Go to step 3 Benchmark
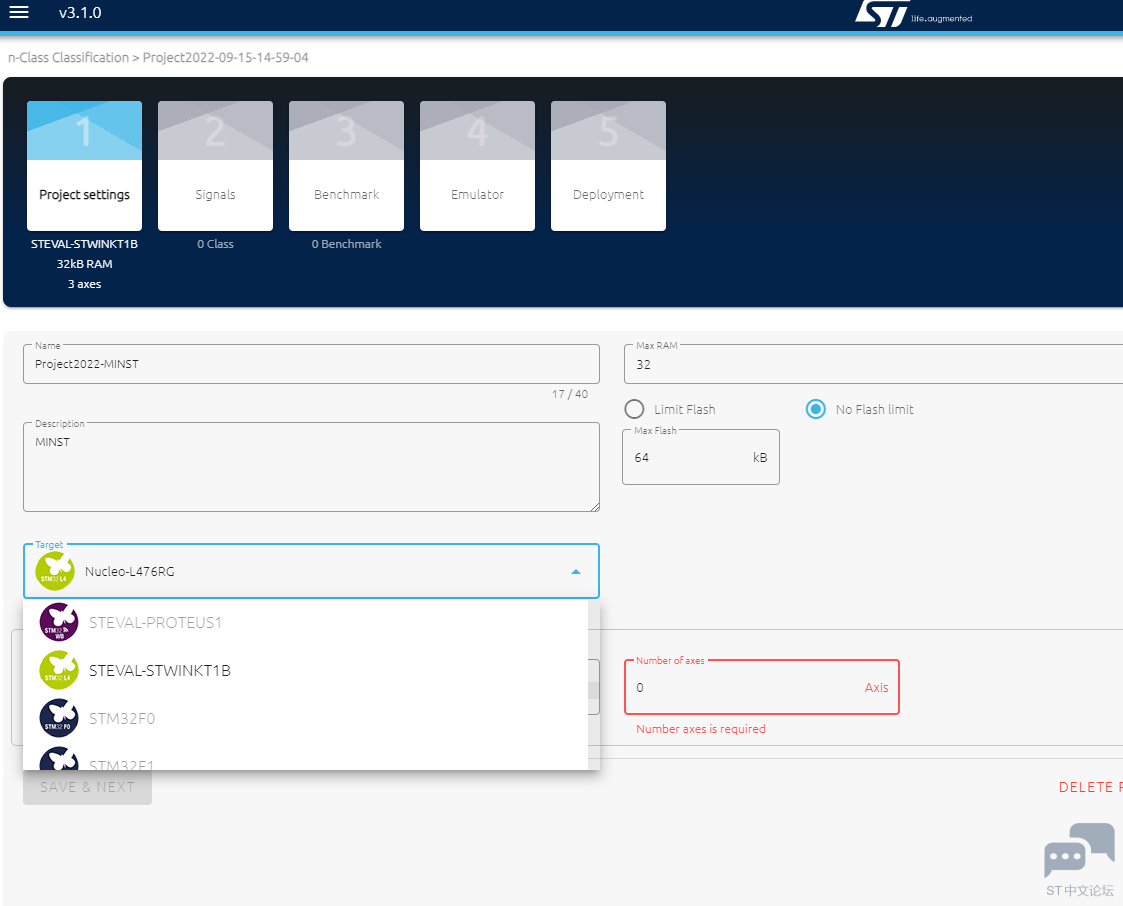Image resolution: width=1123 pixels, height=906 pixels. coord(347,166)
